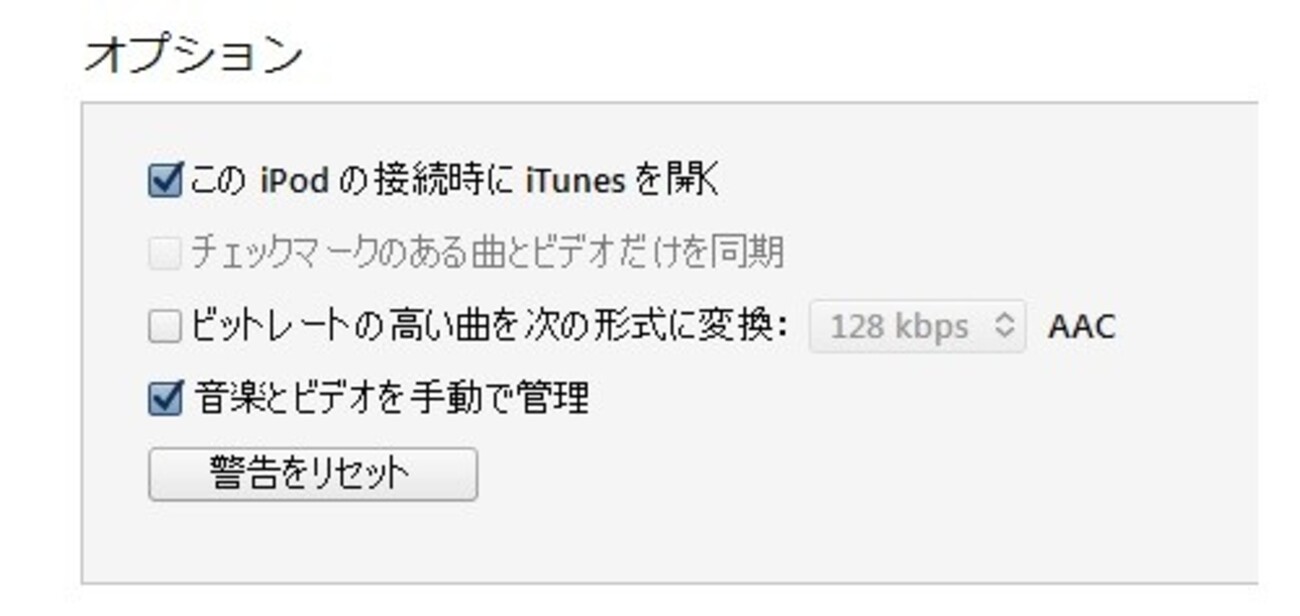
Task: Open the 128 kbps bitrate dropdown
Action: [917, 327]
